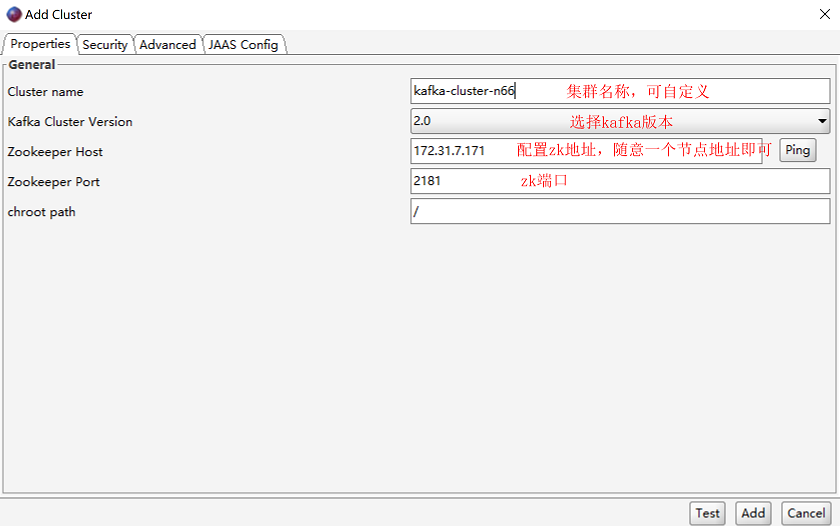
Task: Click the "Zookeeper Host" label
Action: pos(55,152)
